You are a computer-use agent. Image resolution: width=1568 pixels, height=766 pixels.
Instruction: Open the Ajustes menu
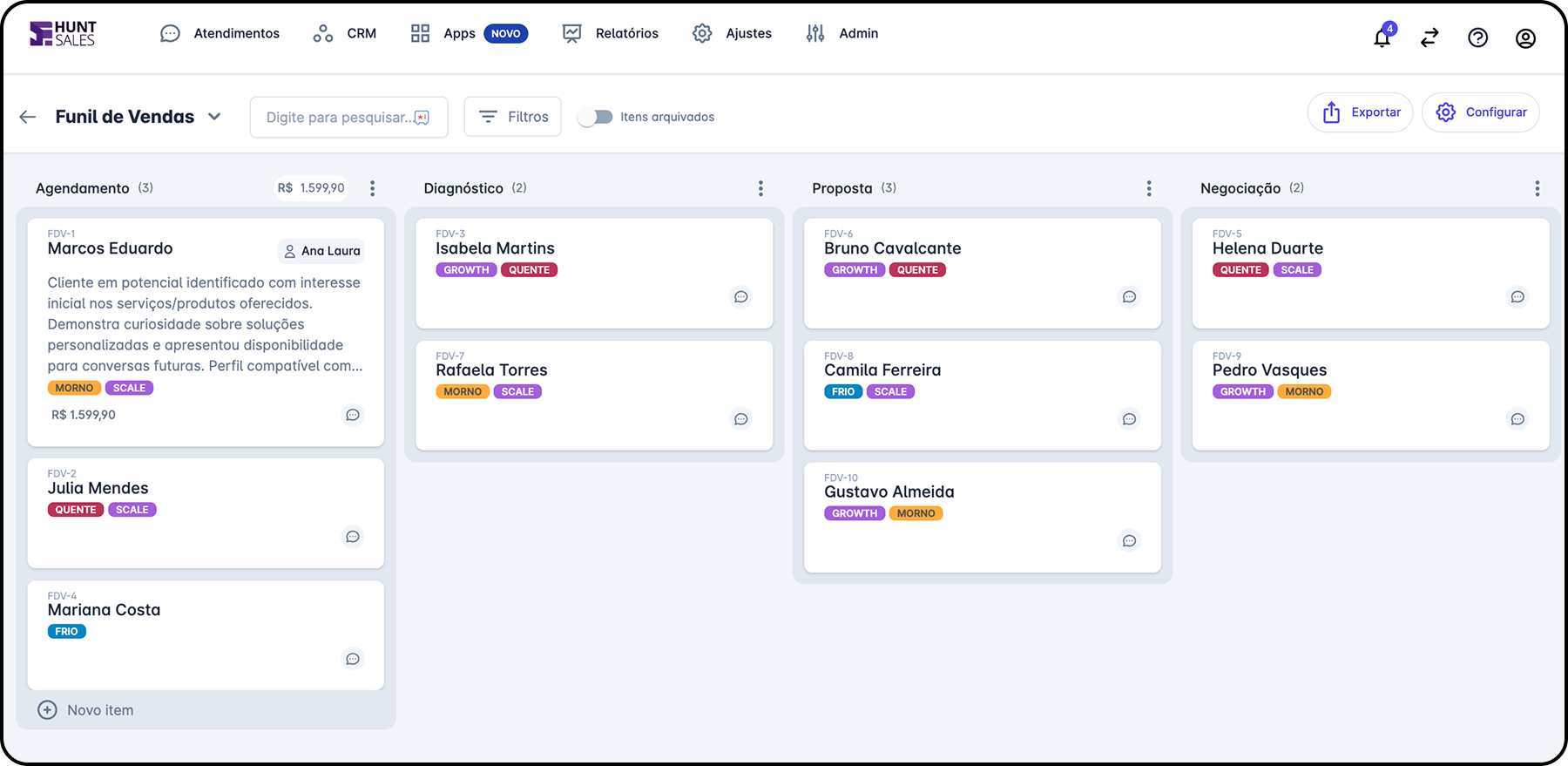tap(732, 33)
